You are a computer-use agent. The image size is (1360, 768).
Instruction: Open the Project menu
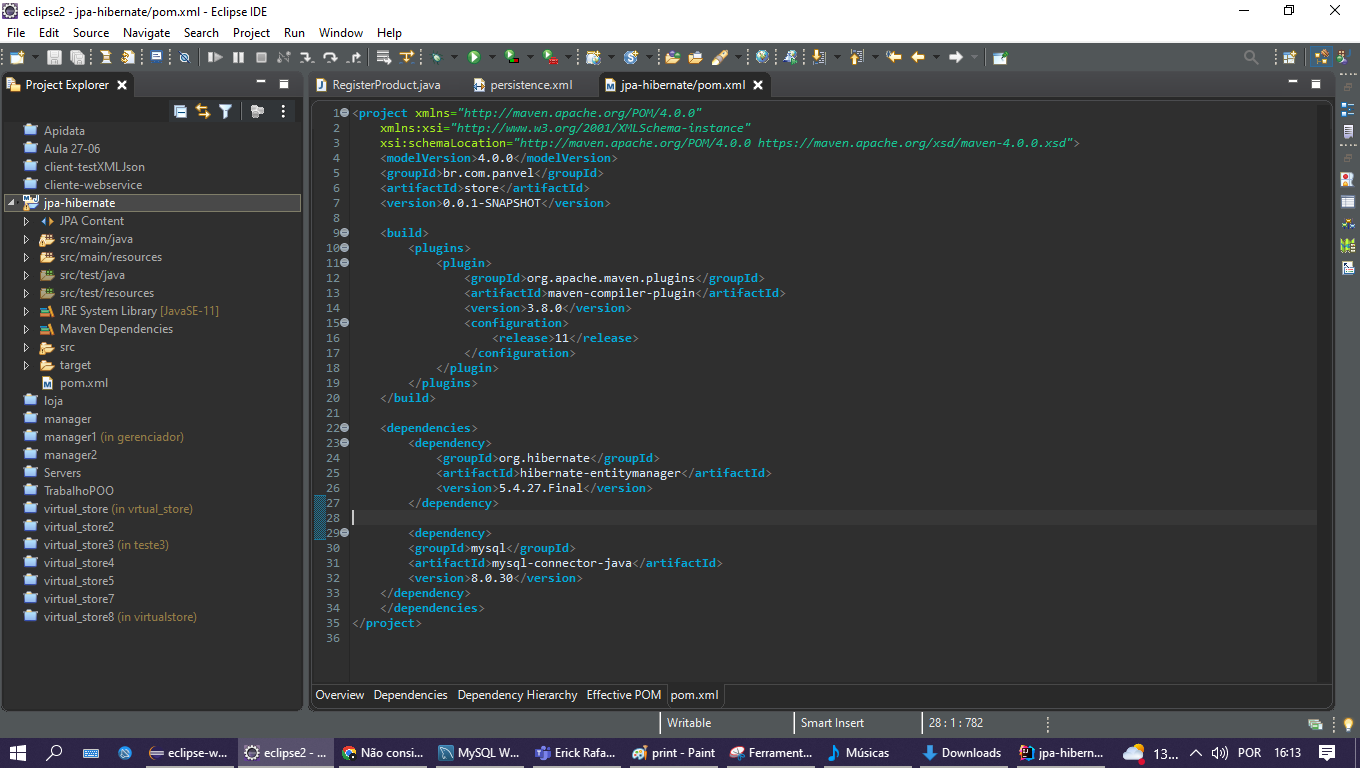click(x=252, y=33)
